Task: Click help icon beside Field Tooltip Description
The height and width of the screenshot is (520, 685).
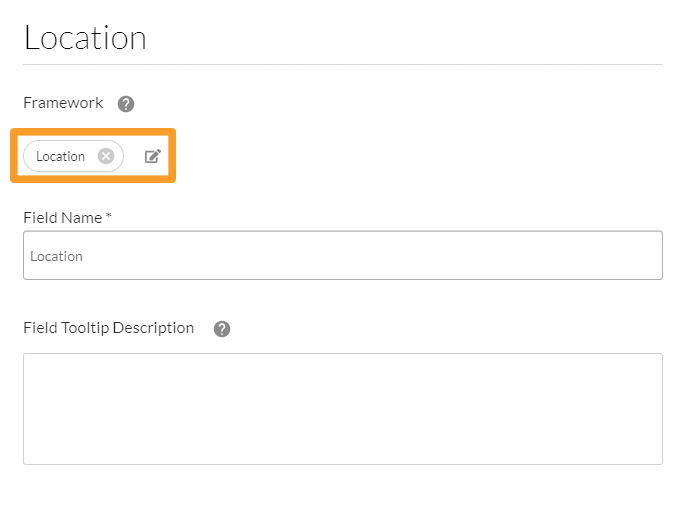Action: [222, 329]
